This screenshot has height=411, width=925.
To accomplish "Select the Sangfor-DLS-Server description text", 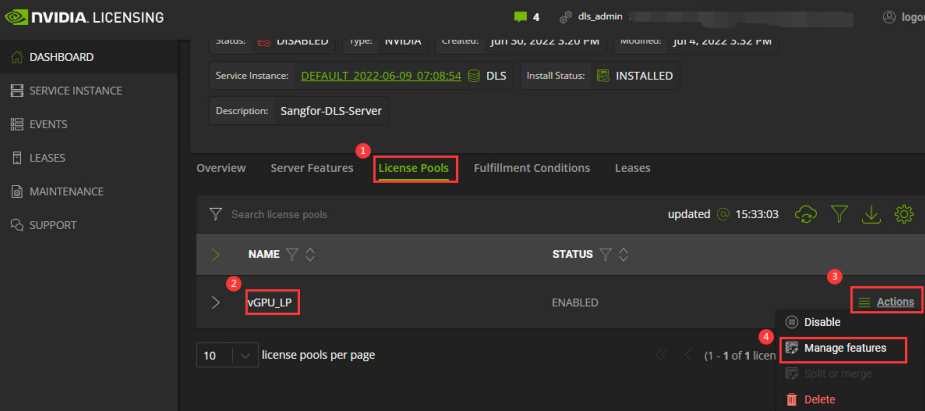I will [x=331, y=110].
